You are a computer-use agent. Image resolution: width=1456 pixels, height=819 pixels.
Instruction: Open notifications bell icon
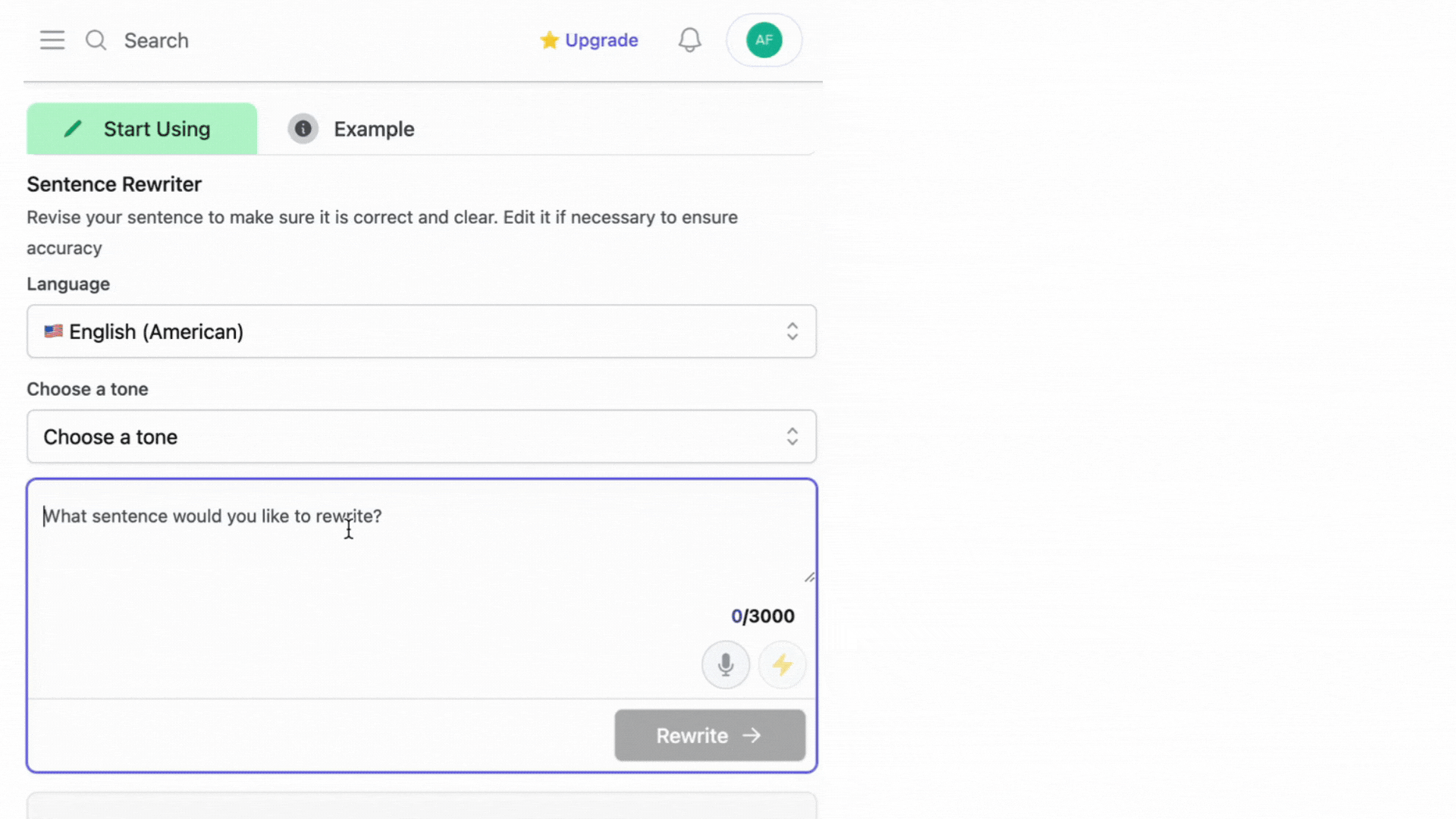coord(689,40)
